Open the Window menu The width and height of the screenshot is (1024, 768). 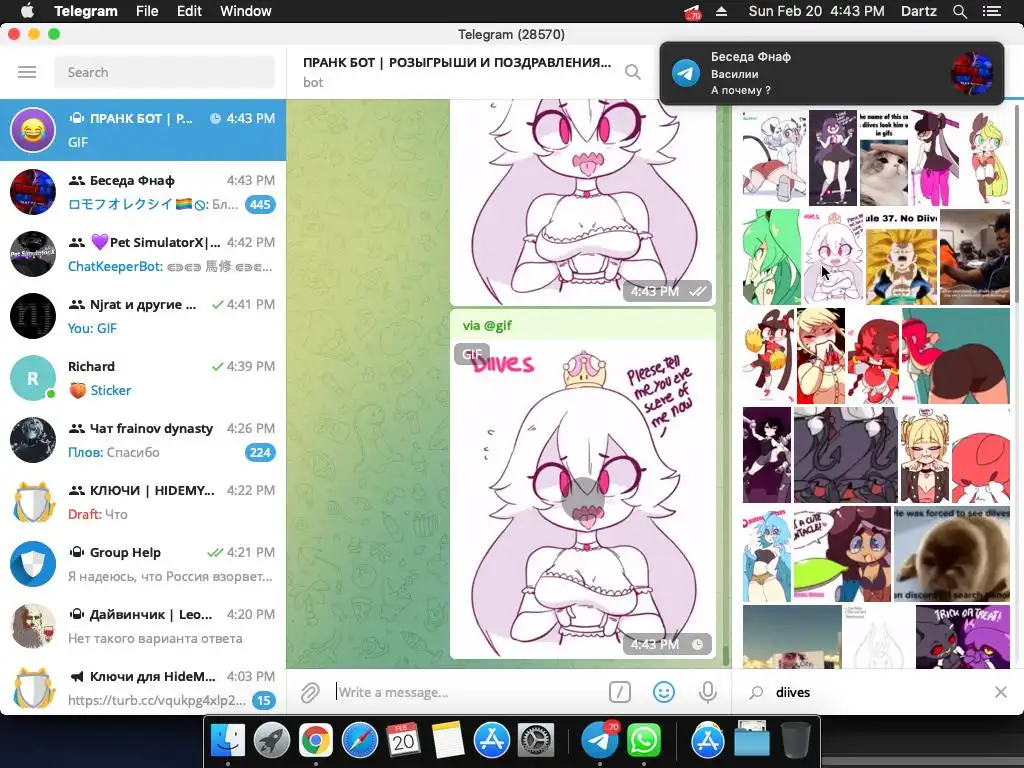click(246, 11)
